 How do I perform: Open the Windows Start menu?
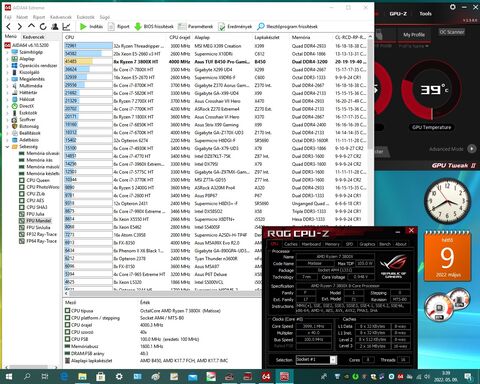pos(9,377)
